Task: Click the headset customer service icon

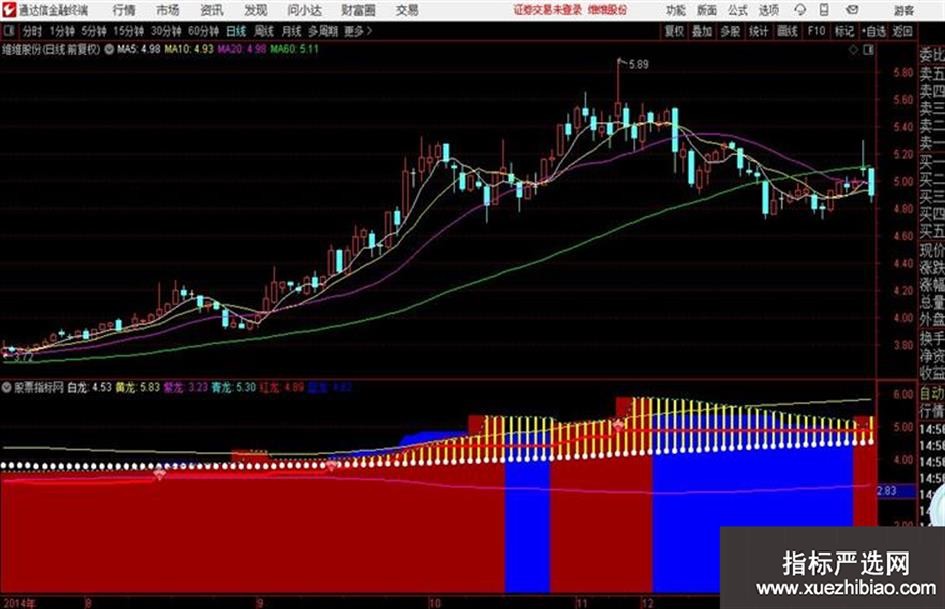Action: (800, 10)
